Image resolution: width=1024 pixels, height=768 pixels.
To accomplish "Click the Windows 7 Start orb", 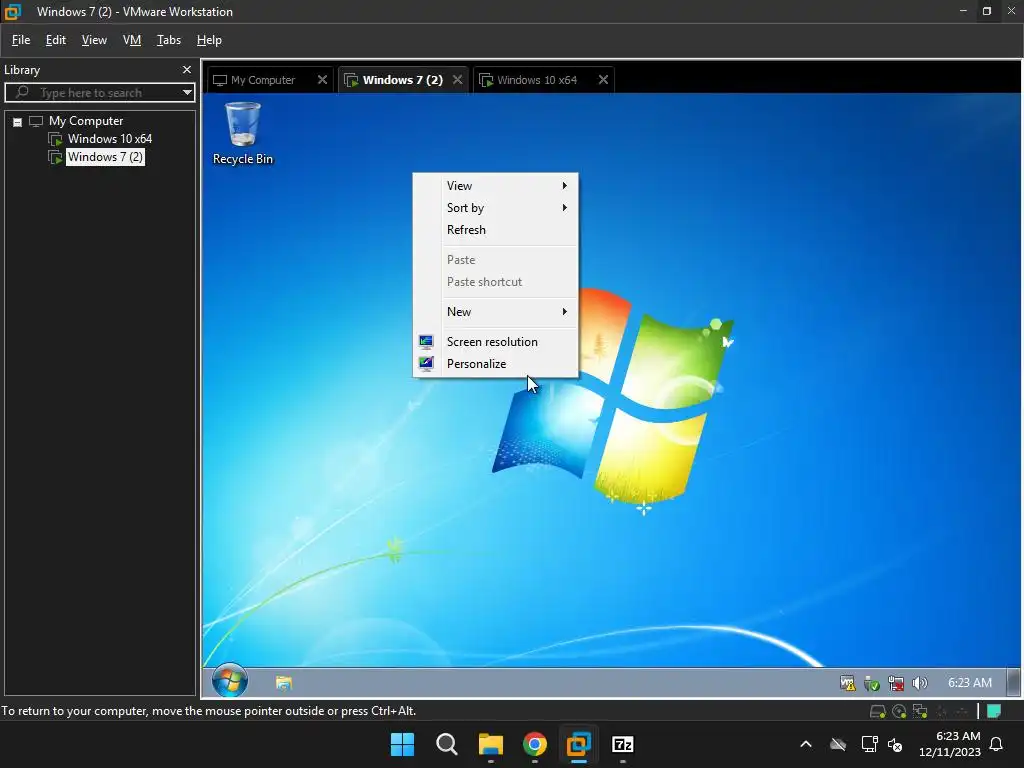I will click(230, 681).
